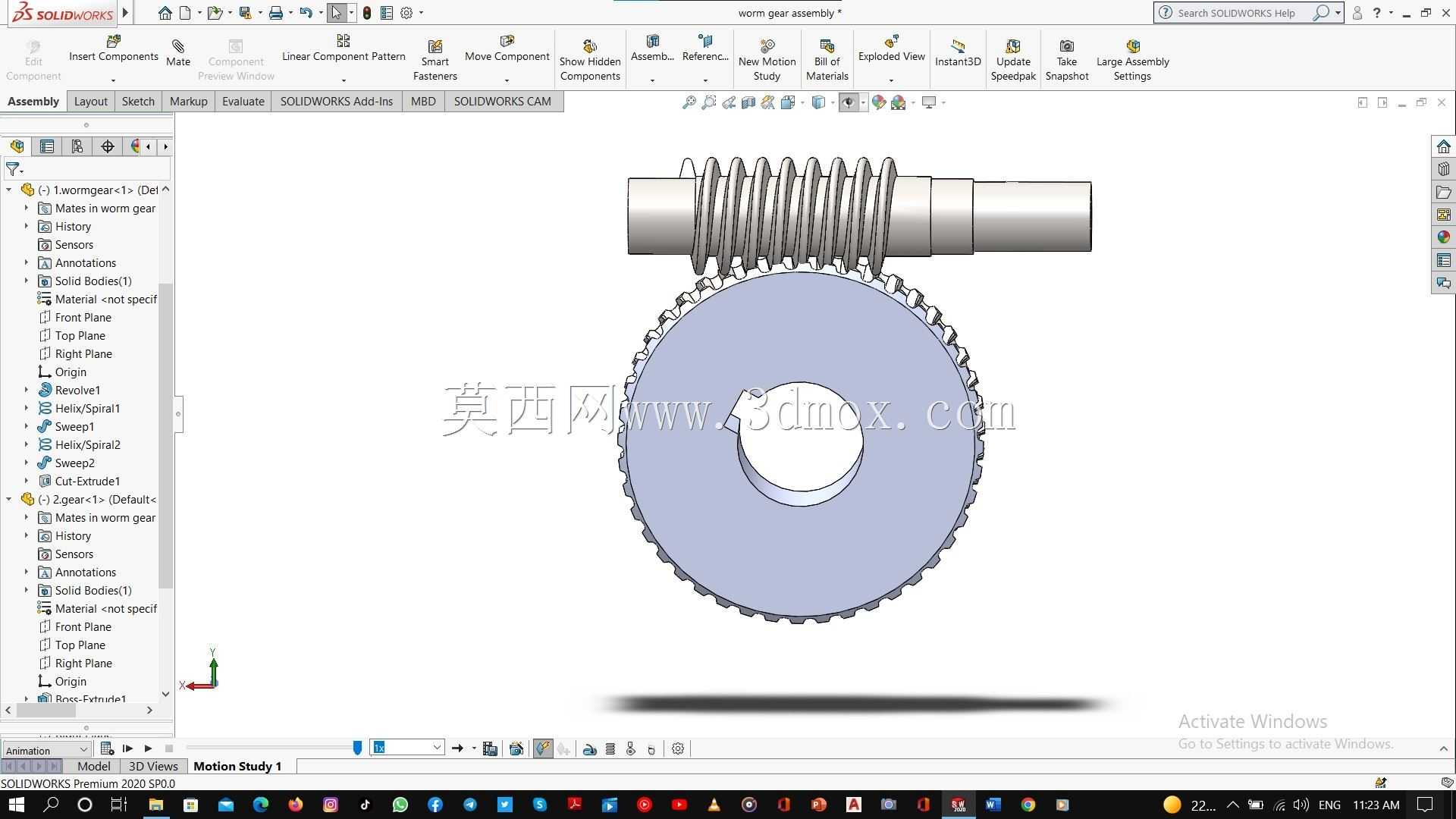Image resolution: width=1456 pixels, height=819 pixels.
Task: Activate the Move Component tool
Action: [507, 49]
